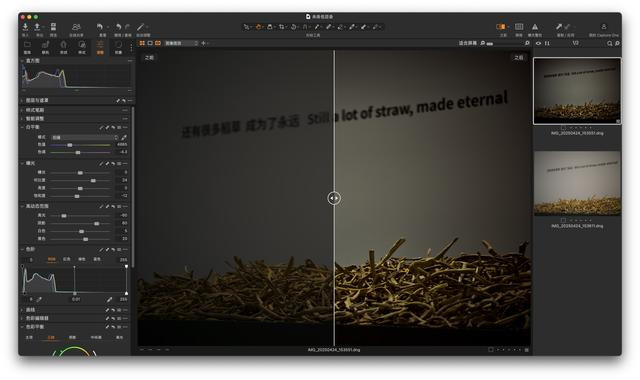Select the second thumbnail in the browser
This screenshot has width=640, height=380.
(577, 184)
